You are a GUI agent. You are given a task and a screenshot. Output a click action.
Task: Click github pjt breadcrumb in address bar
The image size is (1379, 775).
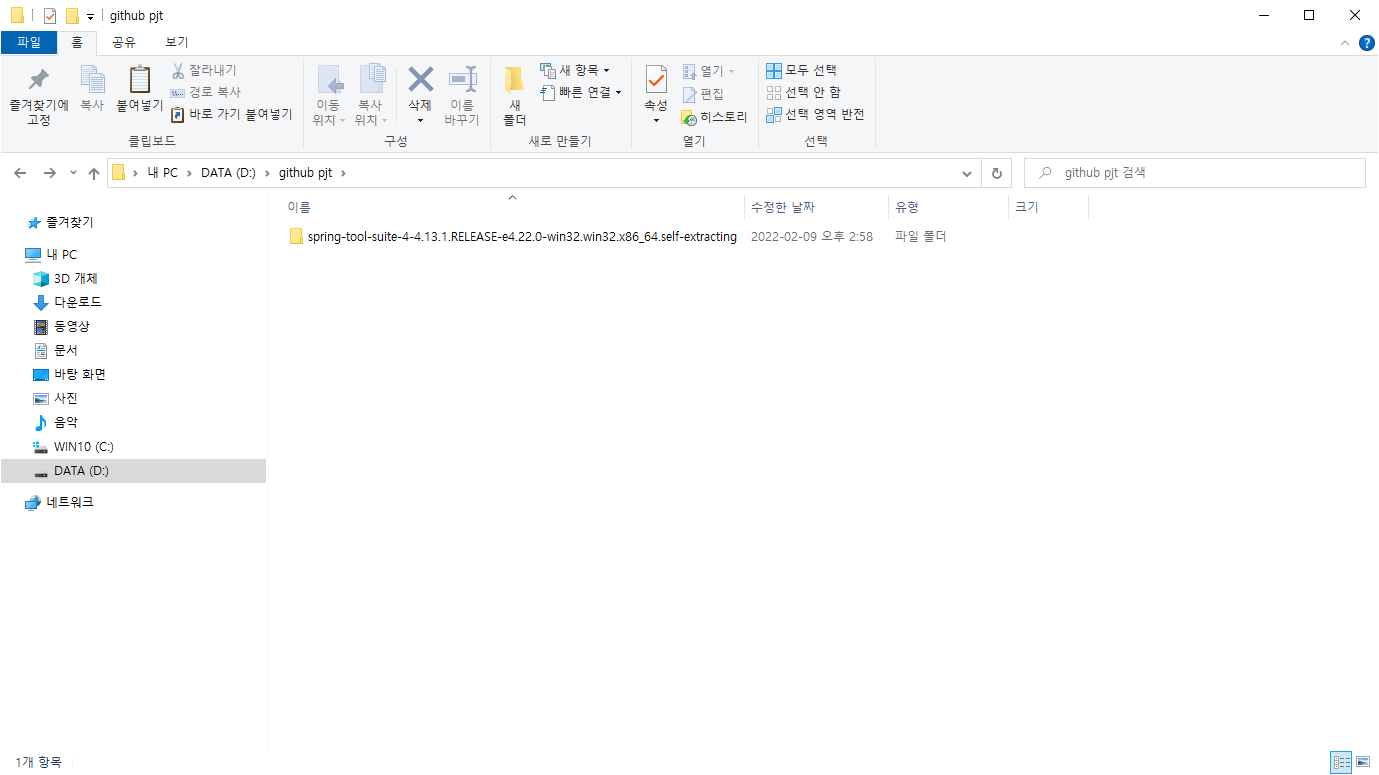tap(305, 173)
